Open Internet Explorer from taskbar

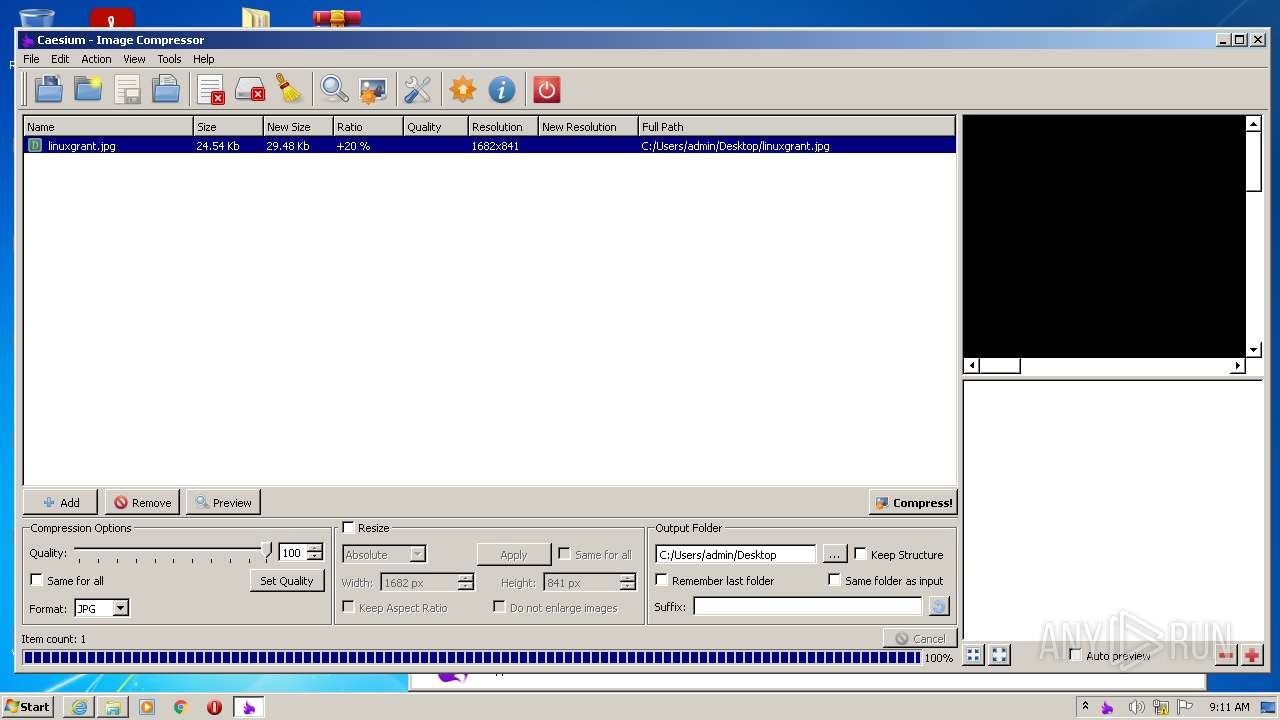79,707
